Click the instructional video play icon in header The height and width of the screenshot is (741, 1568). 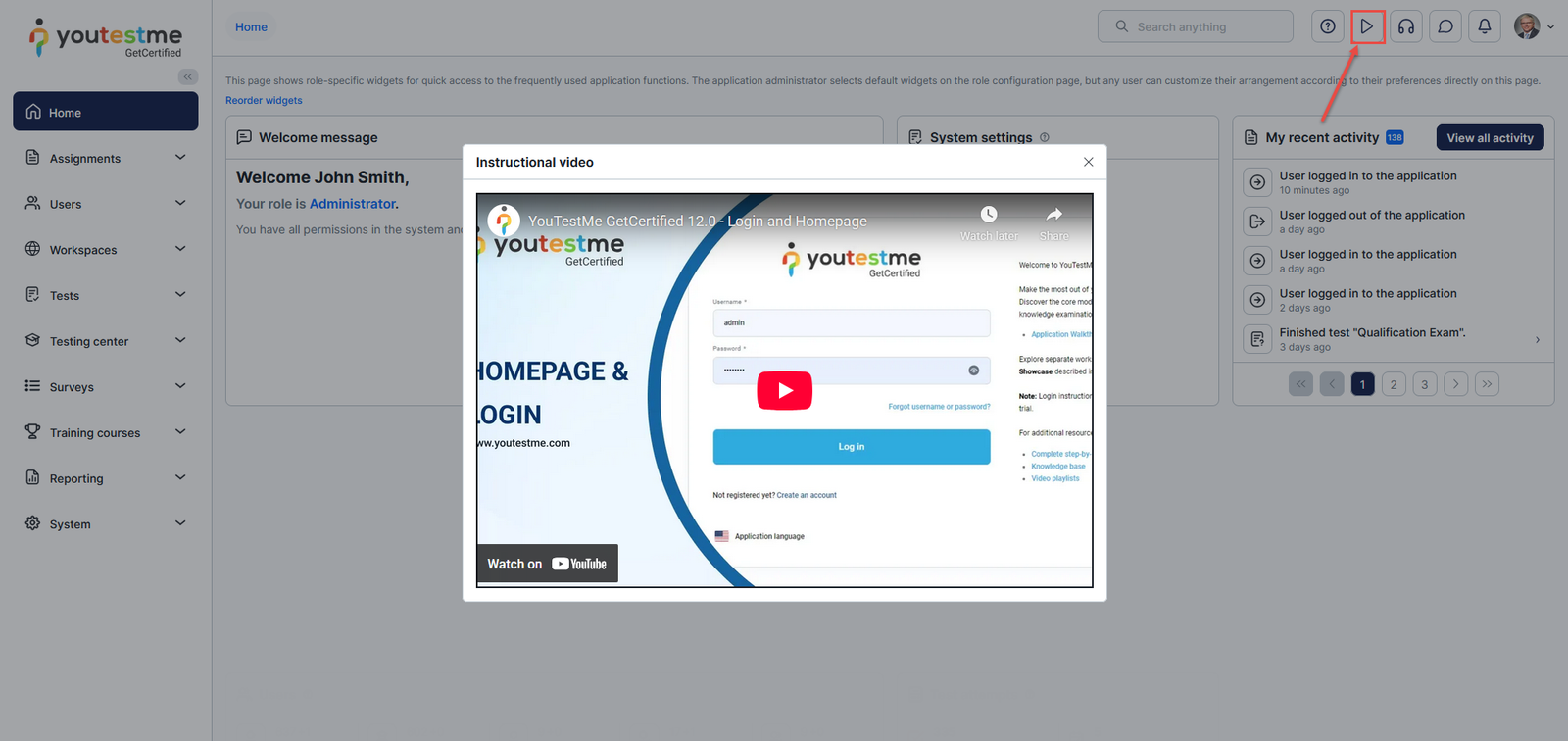[1366, 26]
